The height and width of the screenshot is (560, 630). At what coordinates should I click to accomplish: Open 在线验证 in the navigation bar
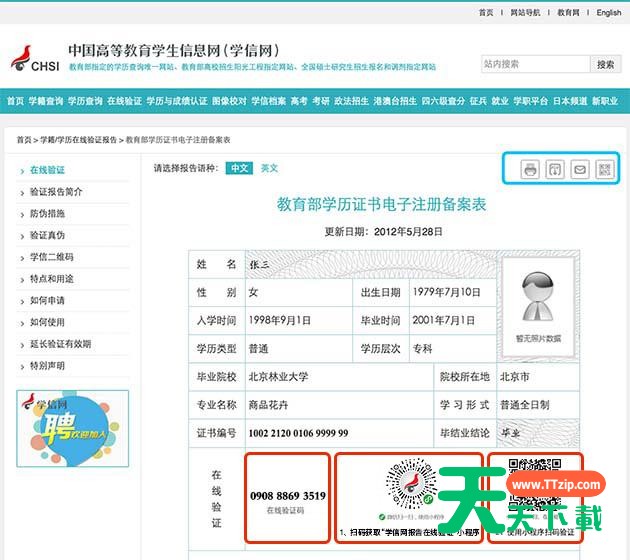(125, 101)
